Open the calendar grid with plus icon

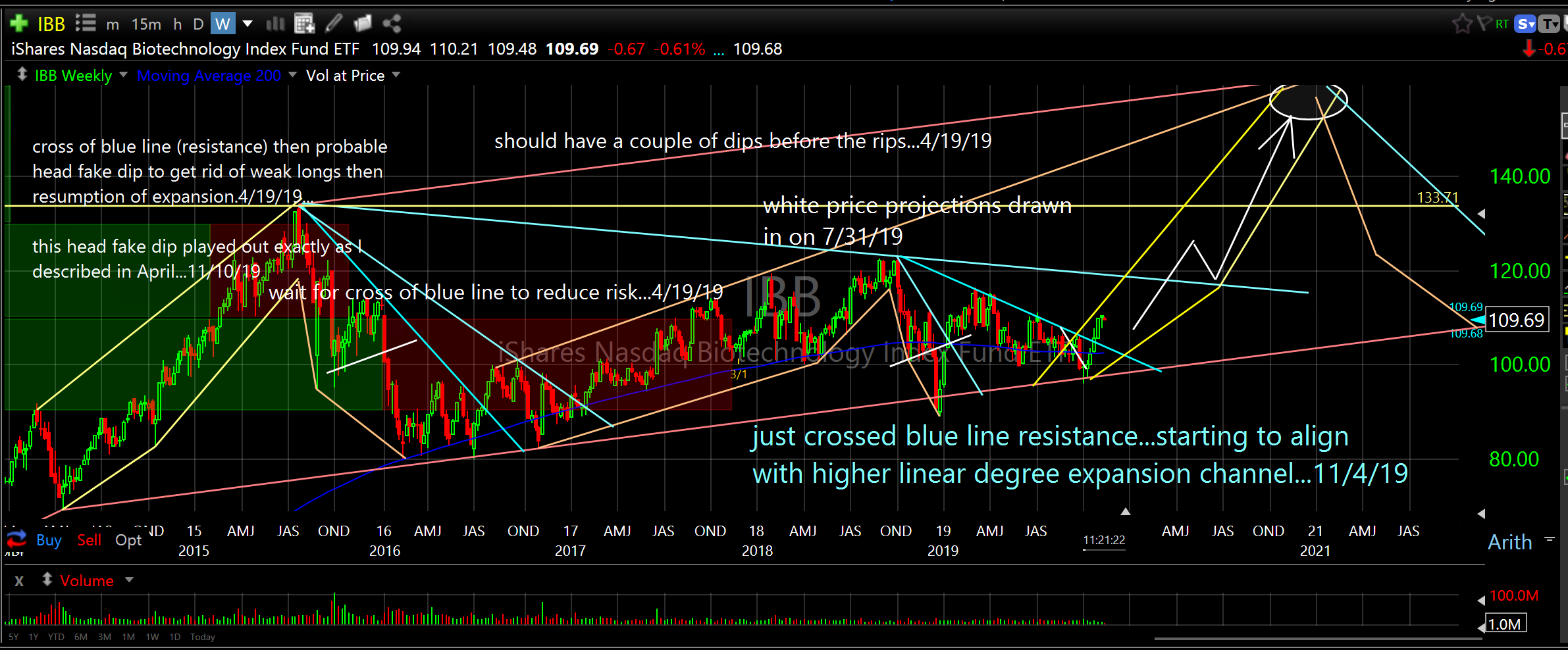(x=304, y=24)
